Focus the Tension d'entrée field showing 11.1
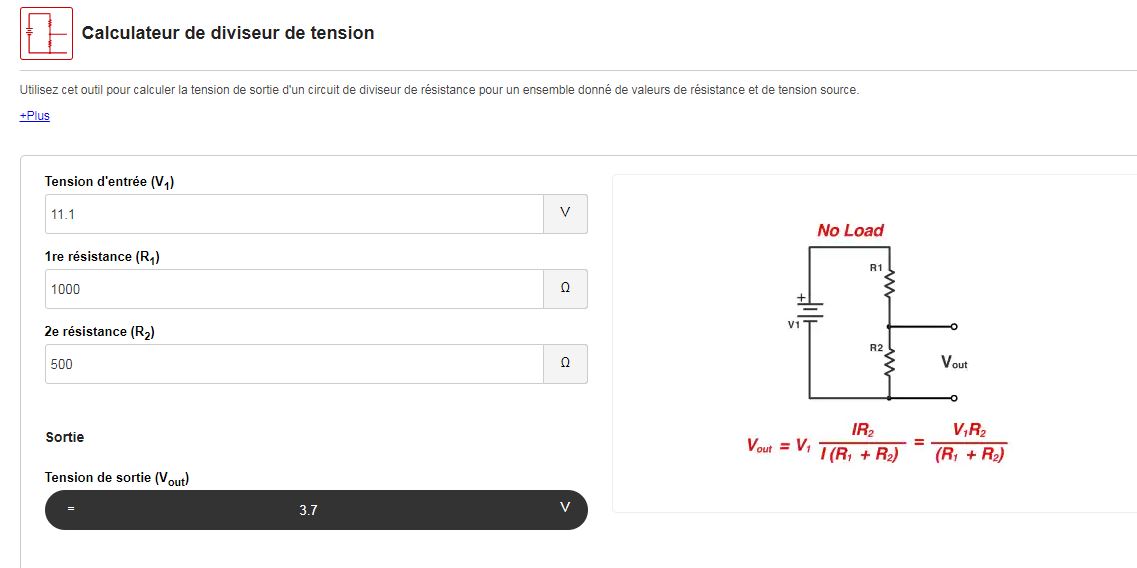 tap(294, 214)
